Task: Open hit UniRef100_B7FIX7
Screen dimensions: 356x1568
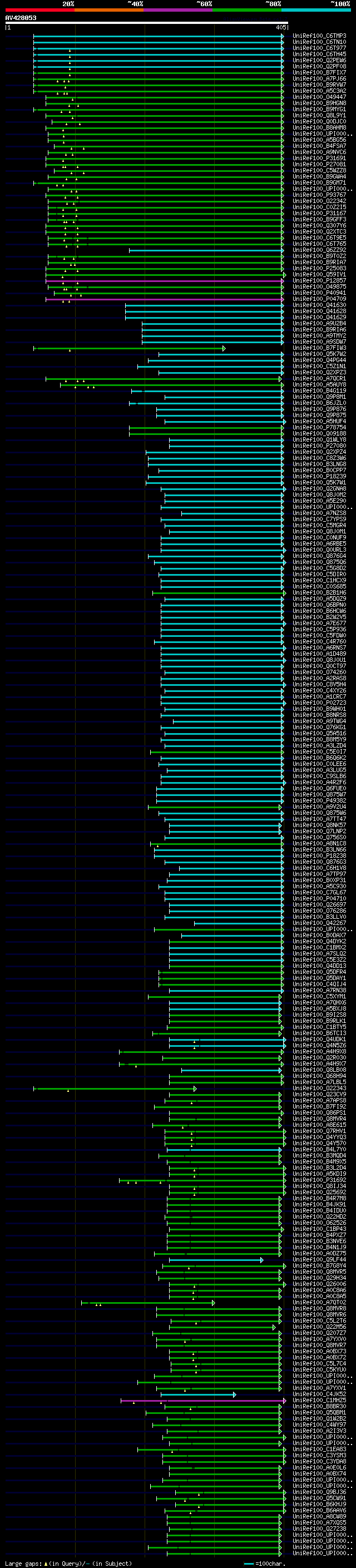Action: pos(319,72)
